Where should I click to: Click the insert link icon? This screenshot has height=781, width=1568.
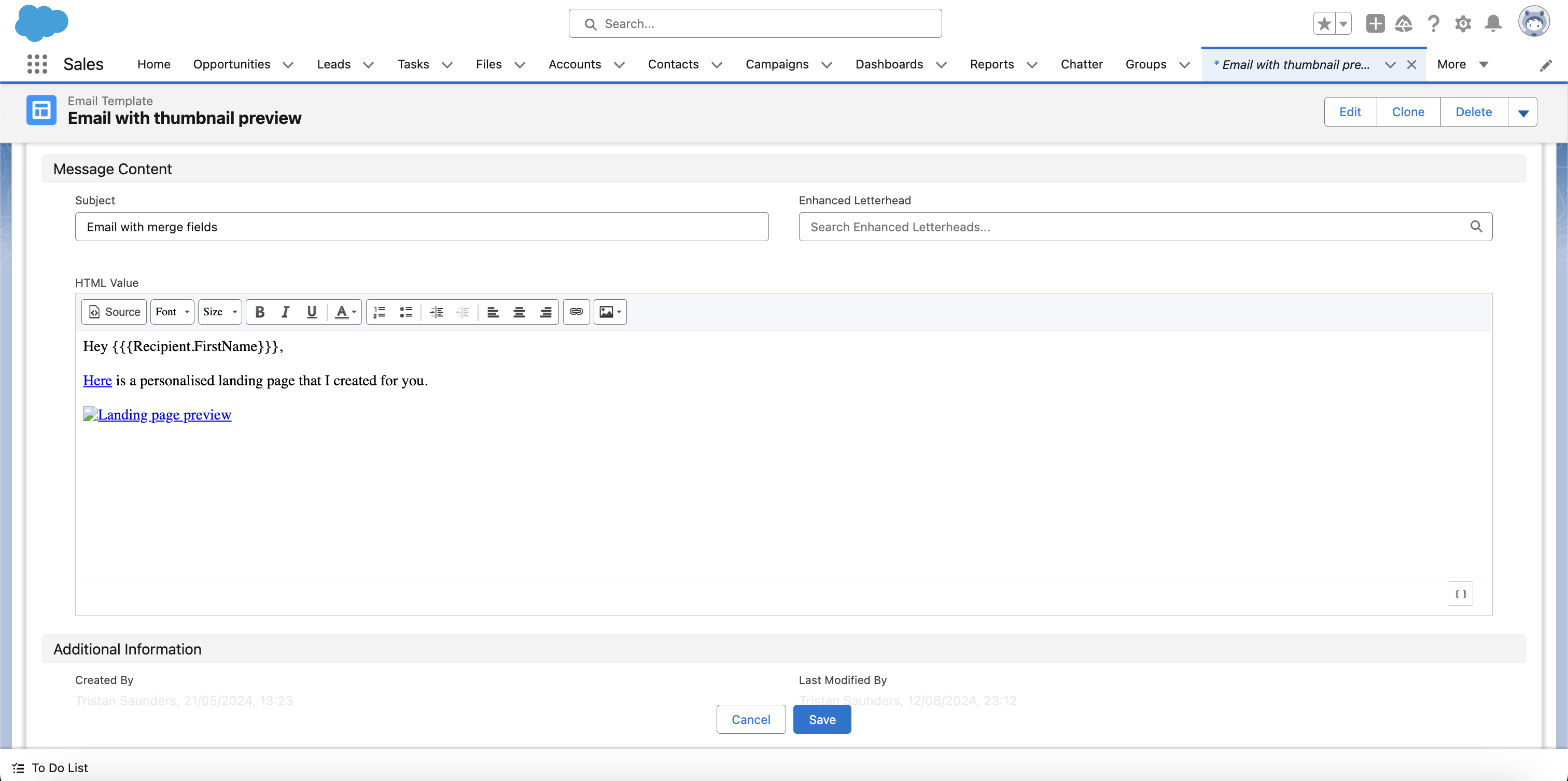[x=576, y=312]
